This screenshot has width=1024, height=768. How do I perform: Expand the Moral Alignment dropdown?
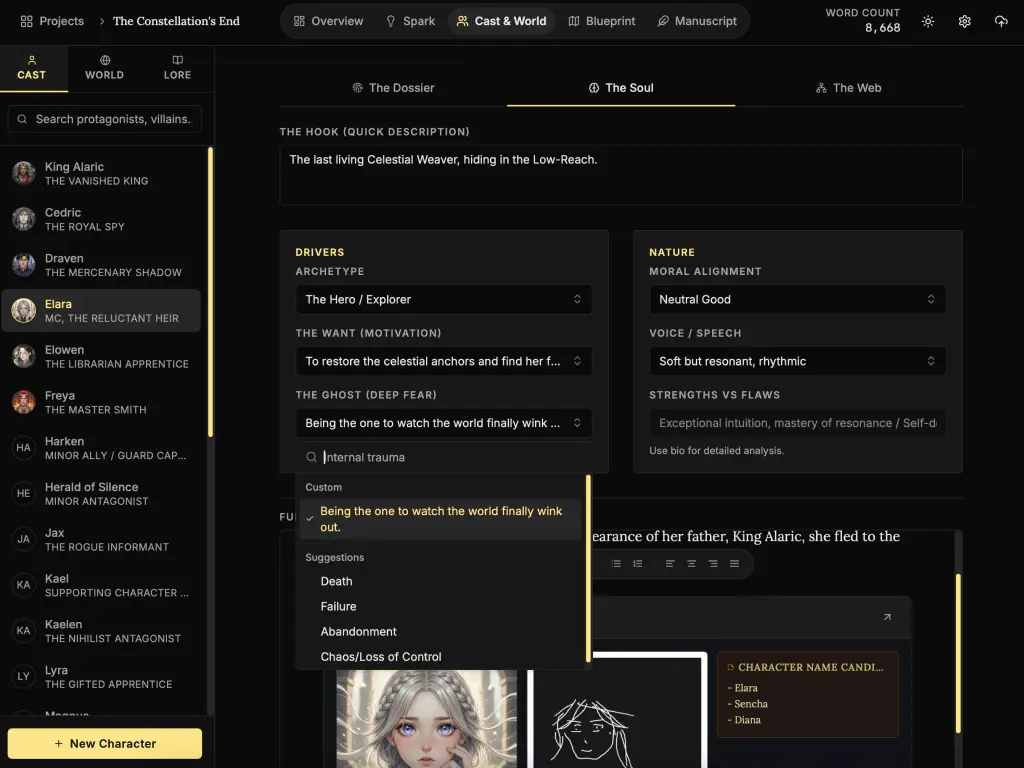pyautogui.click(x=797, y=299)
